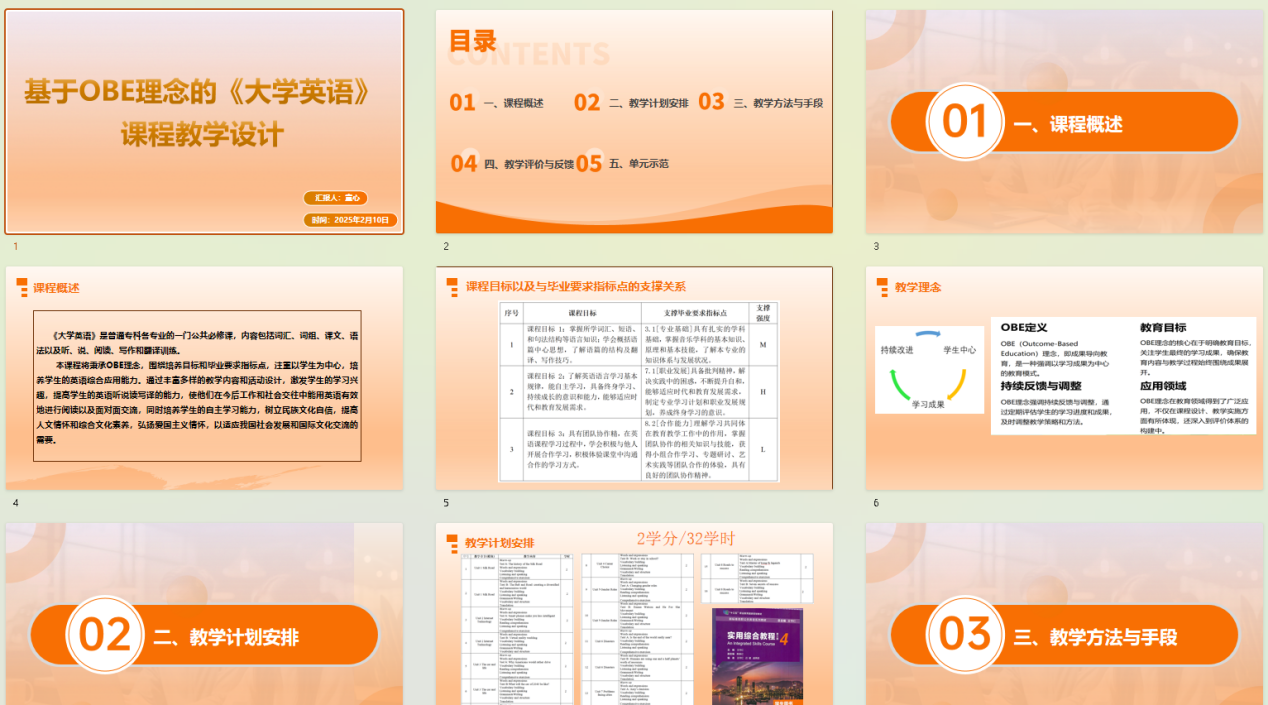Click the 2学分/32学时 text on slide 8

pyautogui.click(x=685, y=538)
